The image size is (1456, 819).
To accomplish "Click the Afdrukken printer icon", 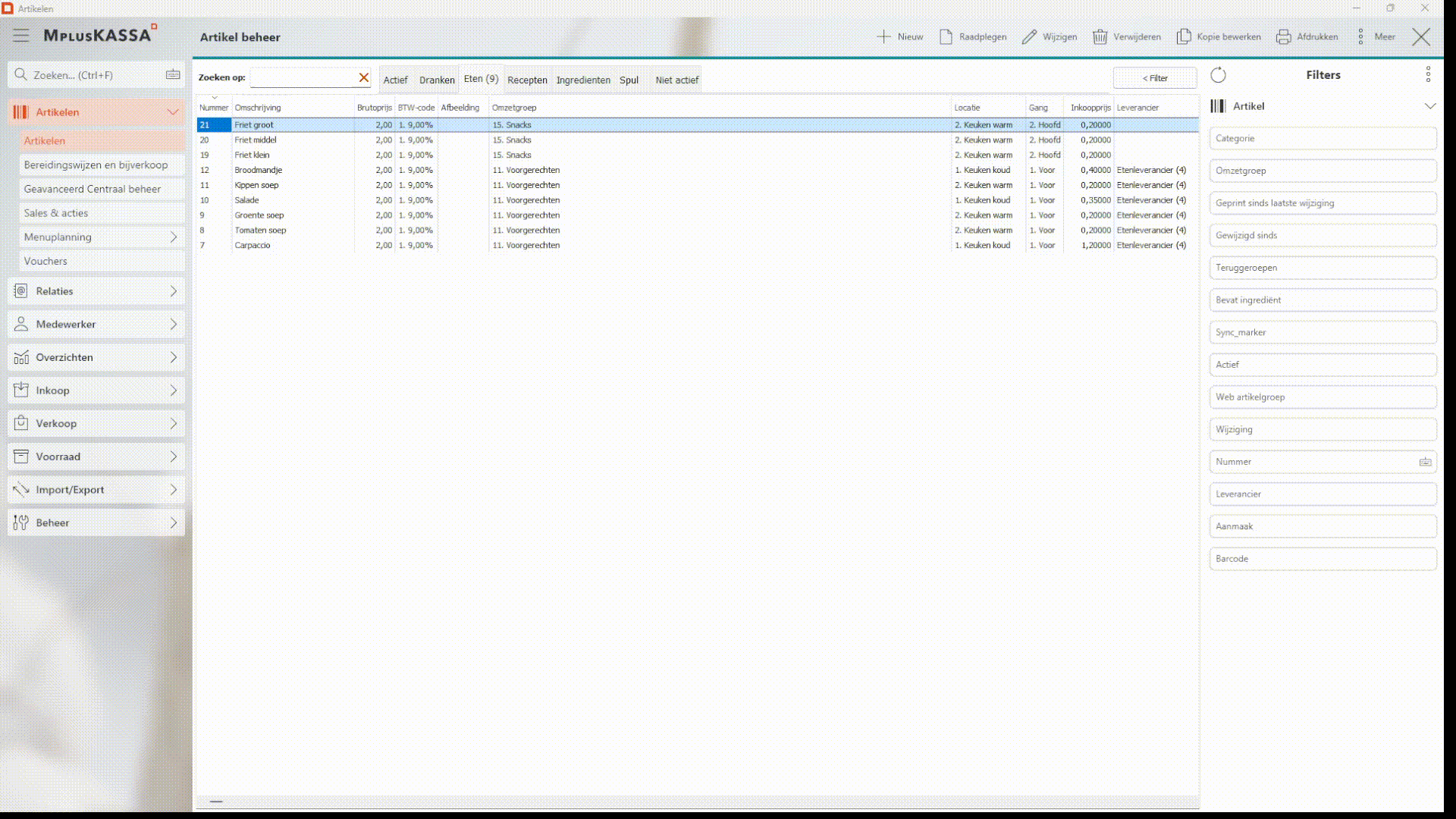I will tap(1283, 36).
